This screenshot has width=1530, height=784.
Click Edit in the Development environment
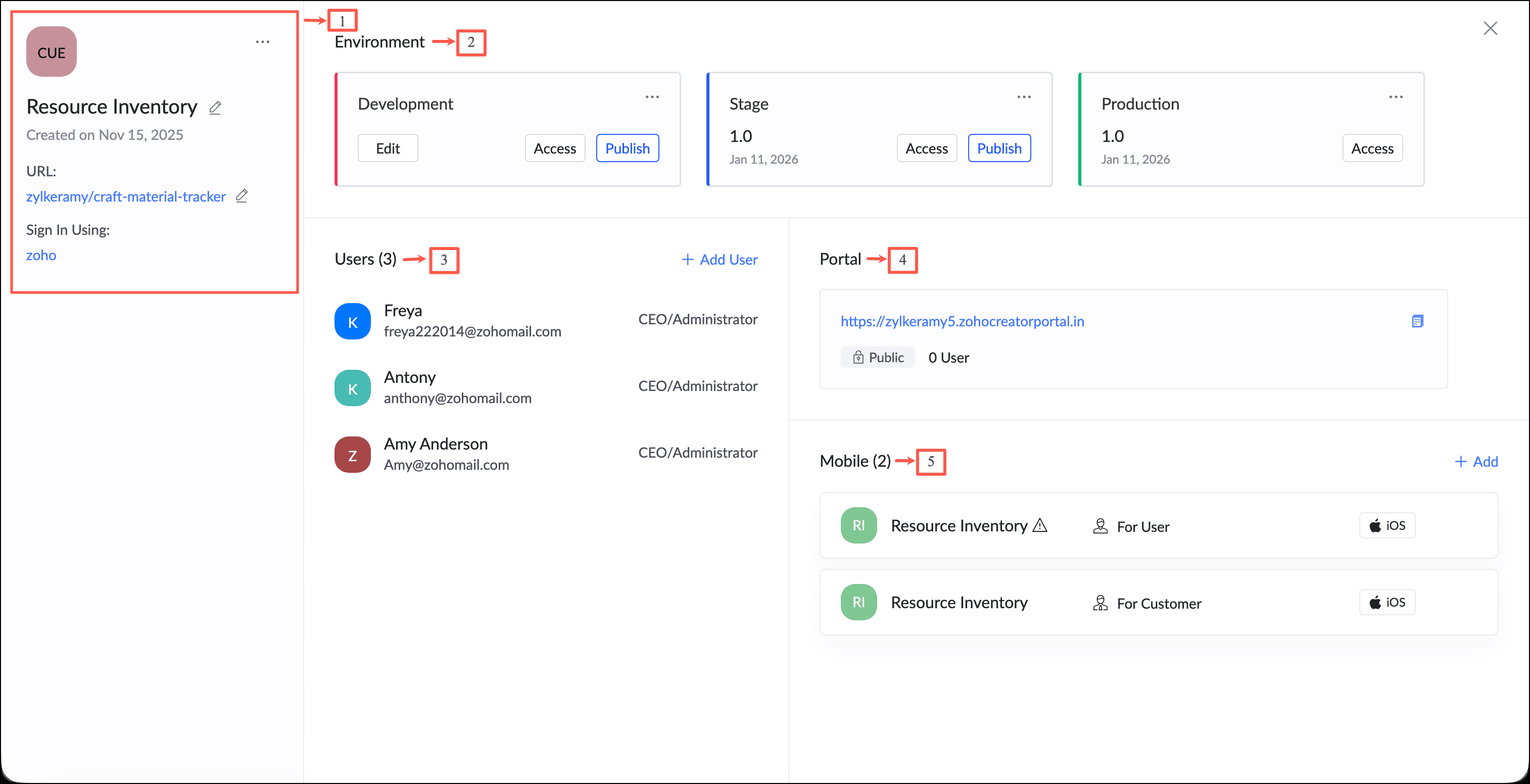click(x=387, y=149)
